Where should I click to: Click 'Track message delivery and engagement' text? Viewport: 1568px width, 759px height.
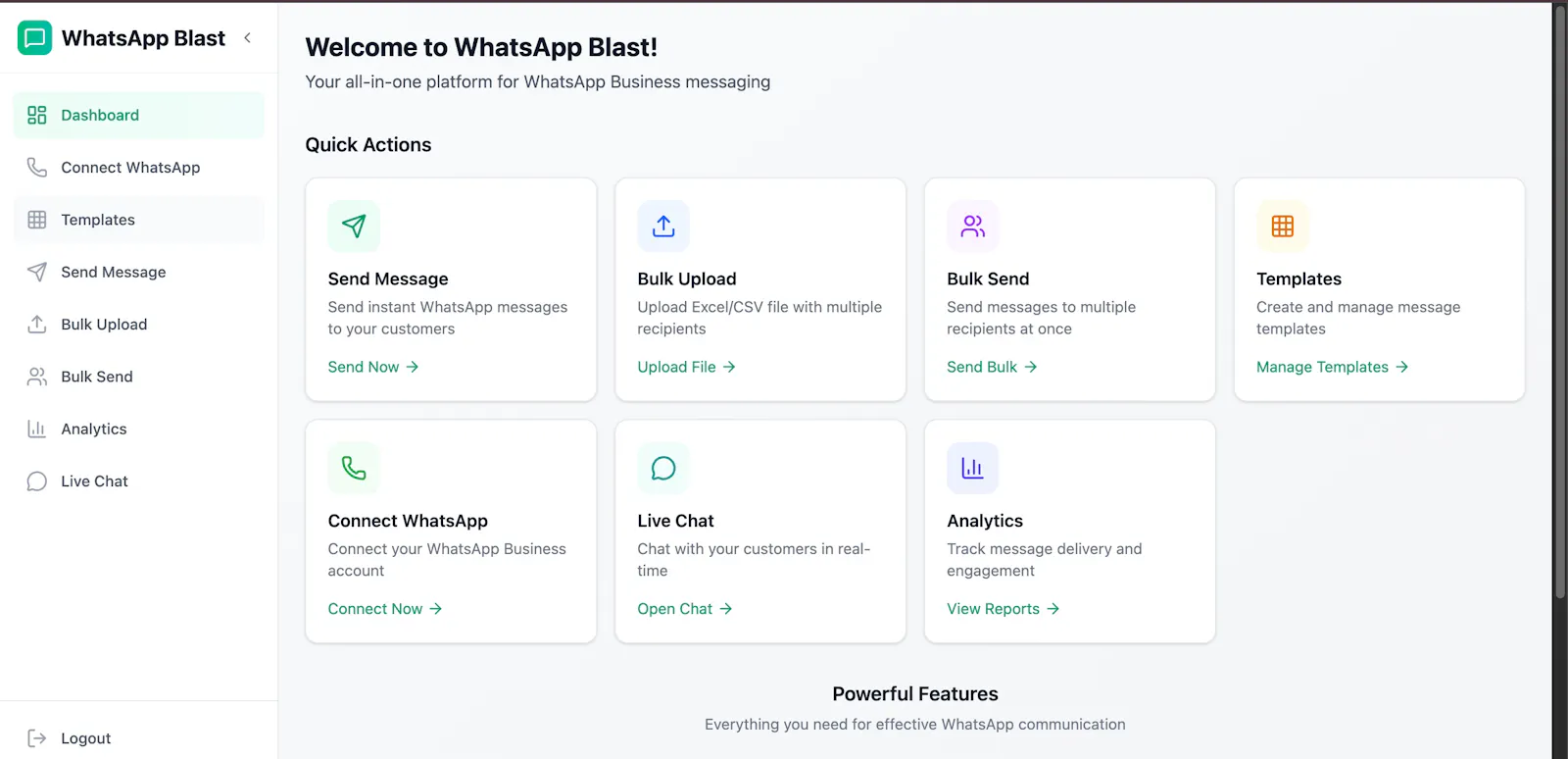point(1045,560)
